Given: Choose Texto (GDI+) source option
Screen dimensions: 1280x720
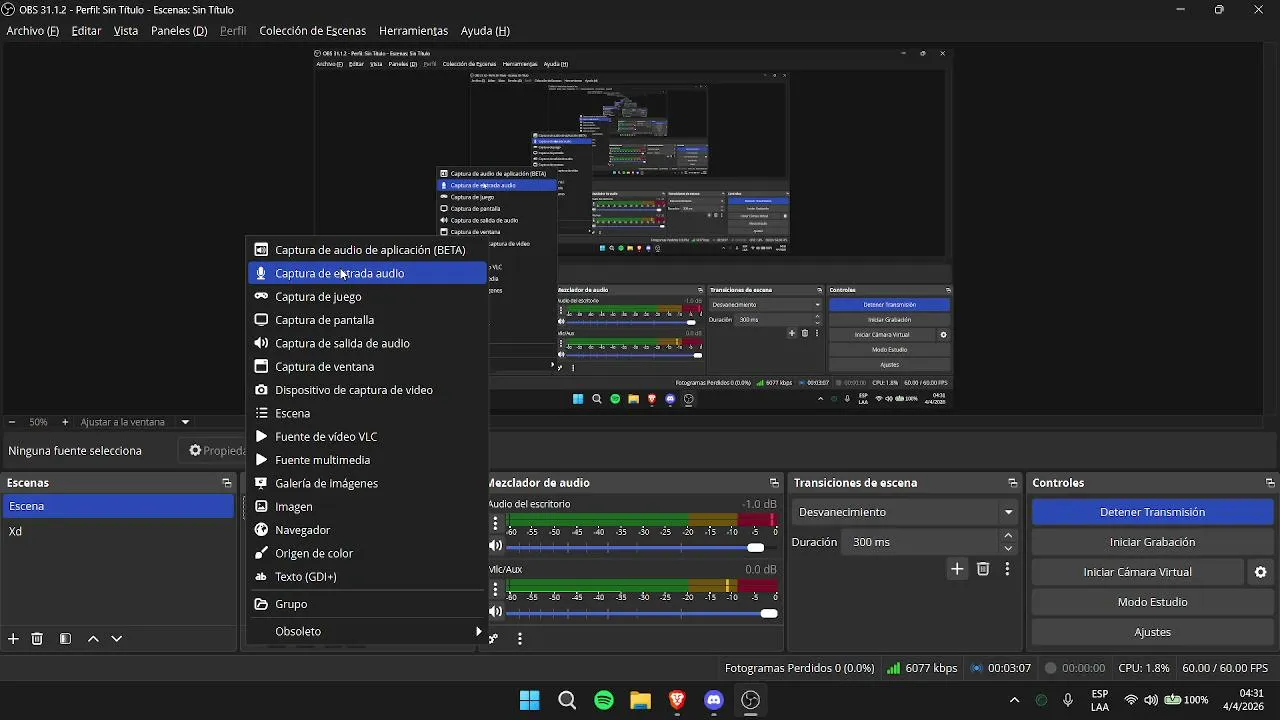Looking at the screenshot, I should pos(366,577).
